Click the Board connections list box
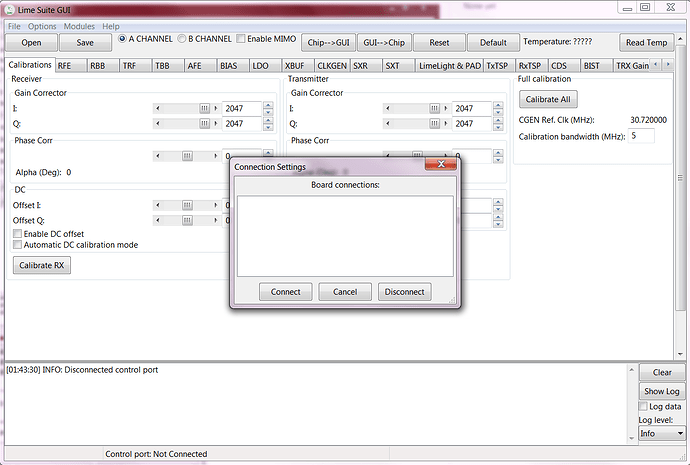 (345, 236)
